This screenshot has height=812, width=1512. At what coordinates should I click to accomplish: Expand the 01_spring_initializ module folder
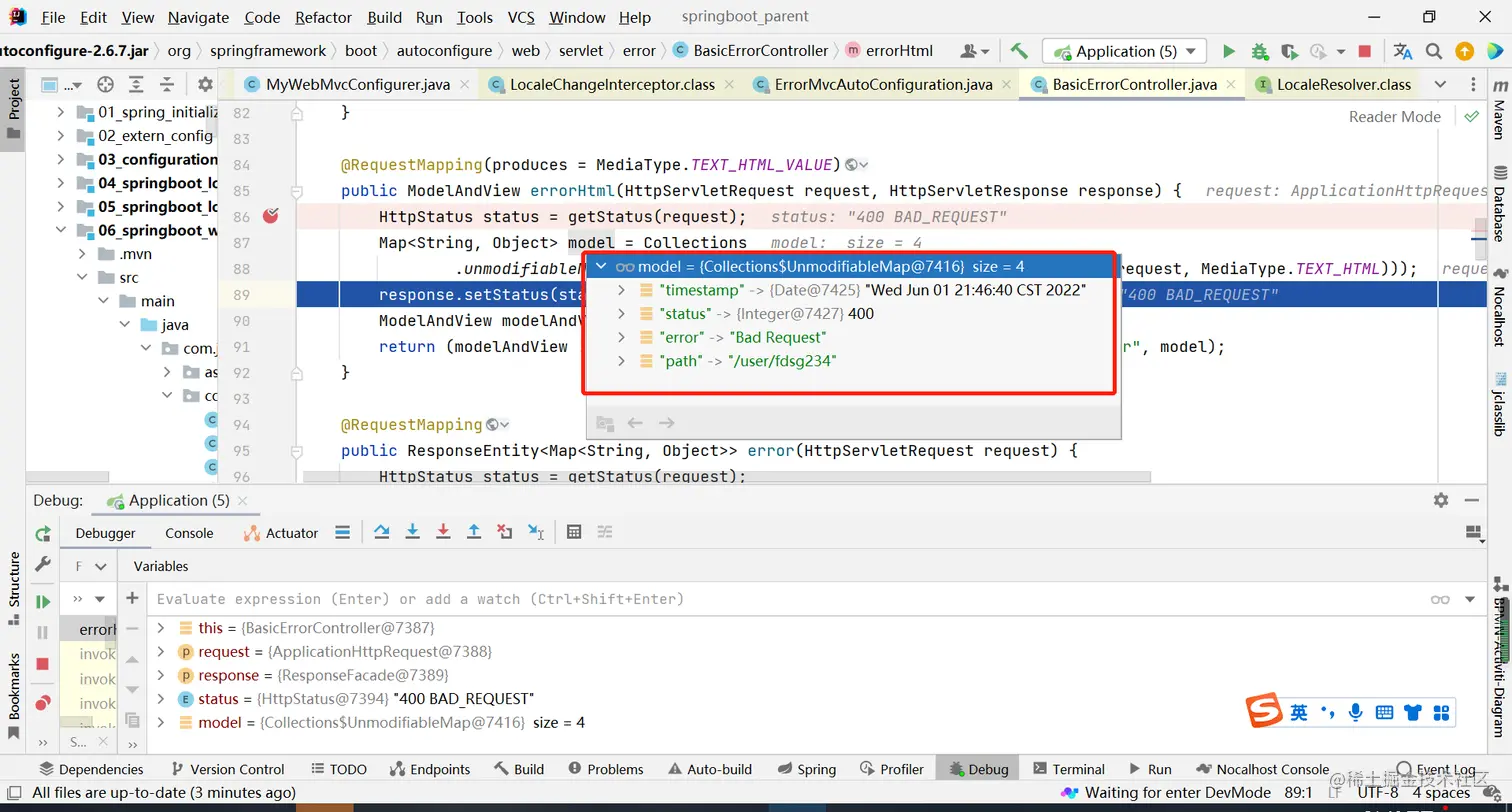click(x=61, y=111)
